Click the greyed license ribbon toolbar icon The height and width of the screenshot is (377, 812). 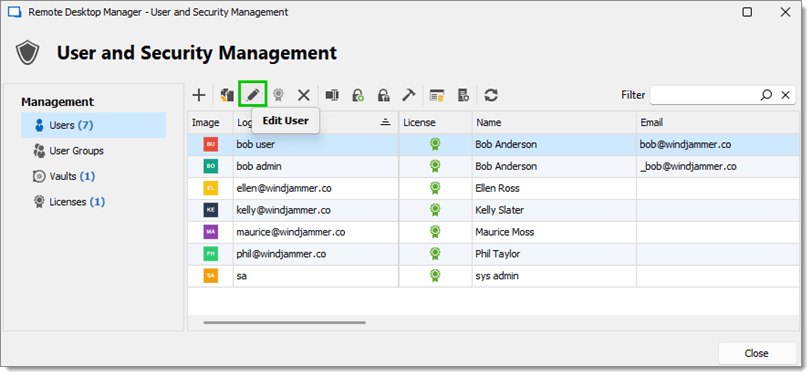tap(279, 95)
